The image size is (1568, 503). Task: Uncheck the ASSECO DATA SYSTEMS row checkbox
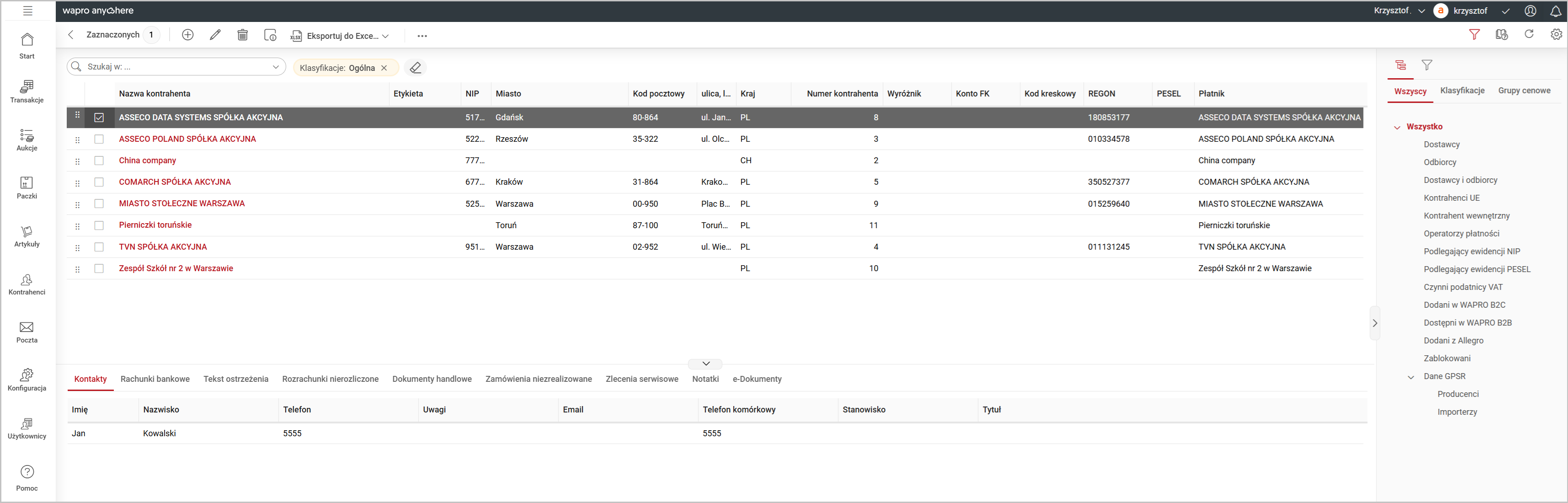tap(99, 118)
